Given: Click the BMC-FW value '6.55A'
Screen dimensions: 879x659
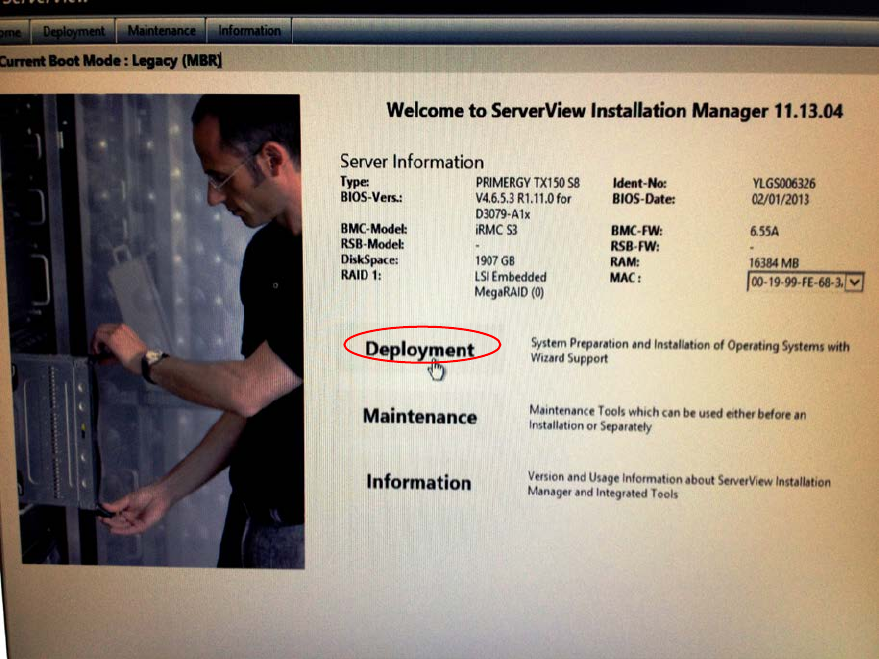Looking at the screenshot, I should click(764, 231).
